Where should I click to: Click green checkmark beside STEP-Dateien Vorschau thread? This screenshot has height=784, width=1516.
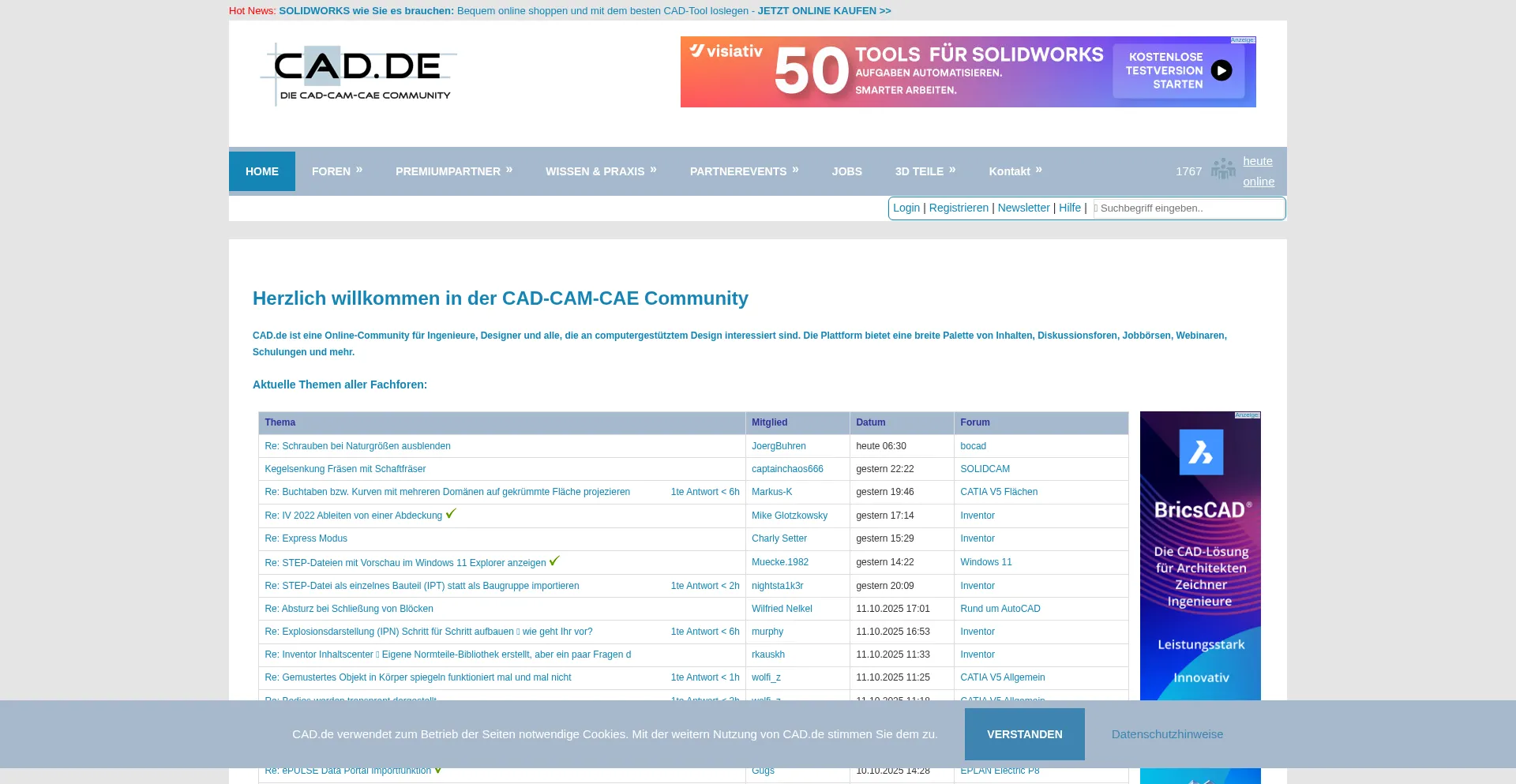coord(554,561)
